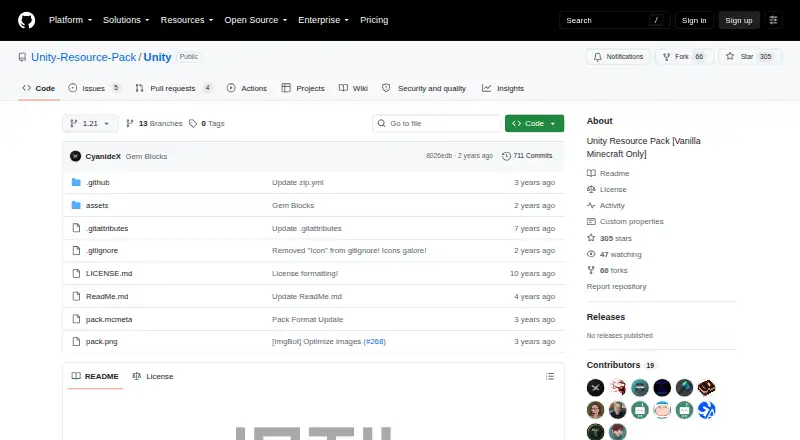
Task: Open the Pricing page
Action: [x=374, y=20]
